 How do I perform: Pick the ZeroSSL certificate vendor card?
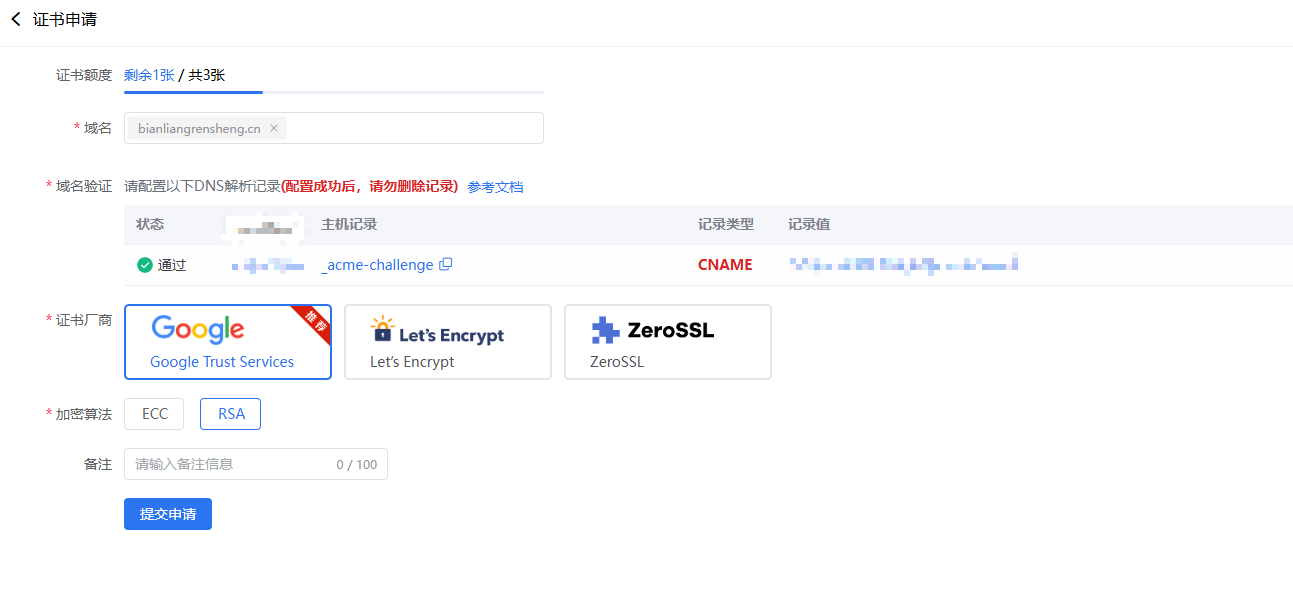coord(668,342)
